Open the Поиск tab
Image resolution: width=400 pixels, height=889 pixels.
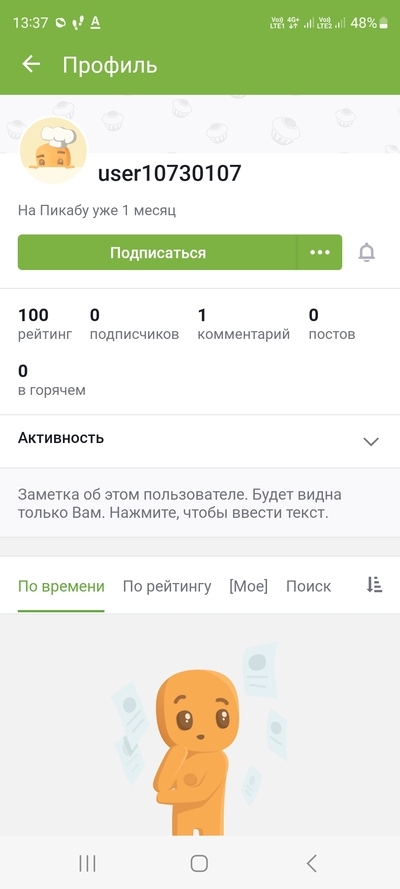click(x=308, y=586)
